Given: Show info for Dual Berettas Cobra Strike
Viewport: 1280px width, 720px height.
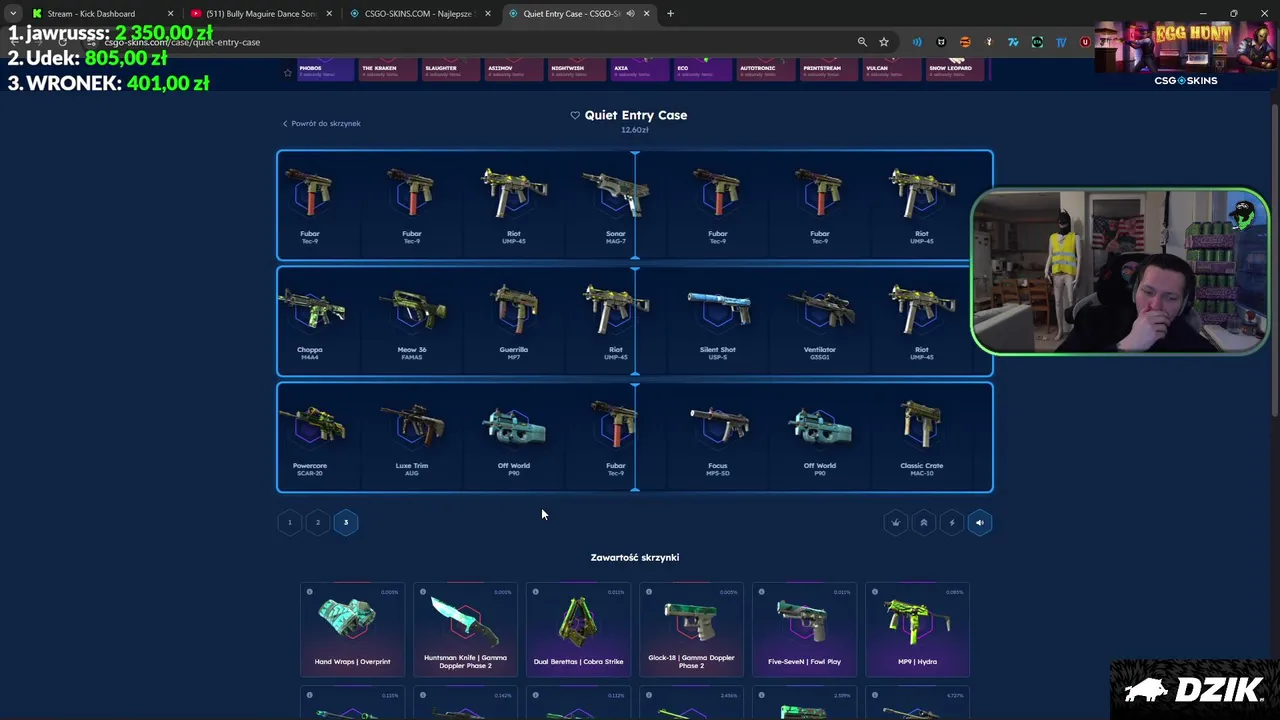Looking at the screenshot, I should [535, 592].
